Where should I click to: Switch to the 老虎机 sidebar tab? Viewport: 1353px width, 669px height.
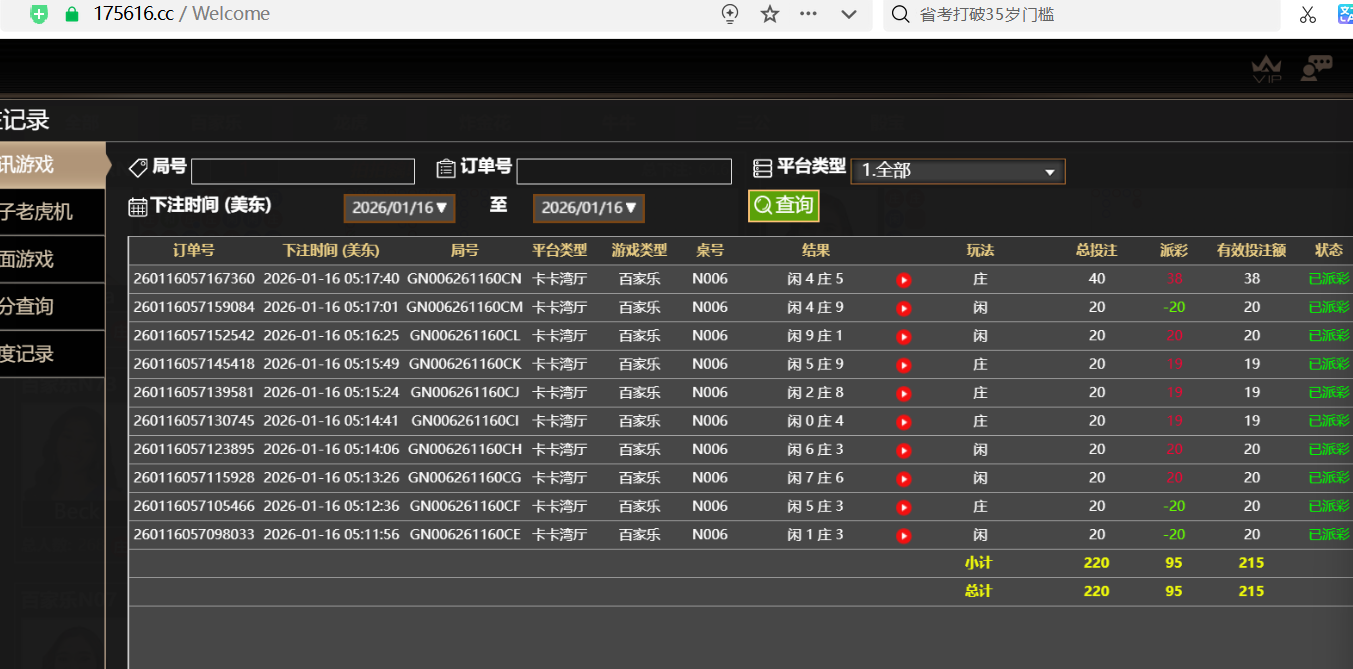[50, 212]
